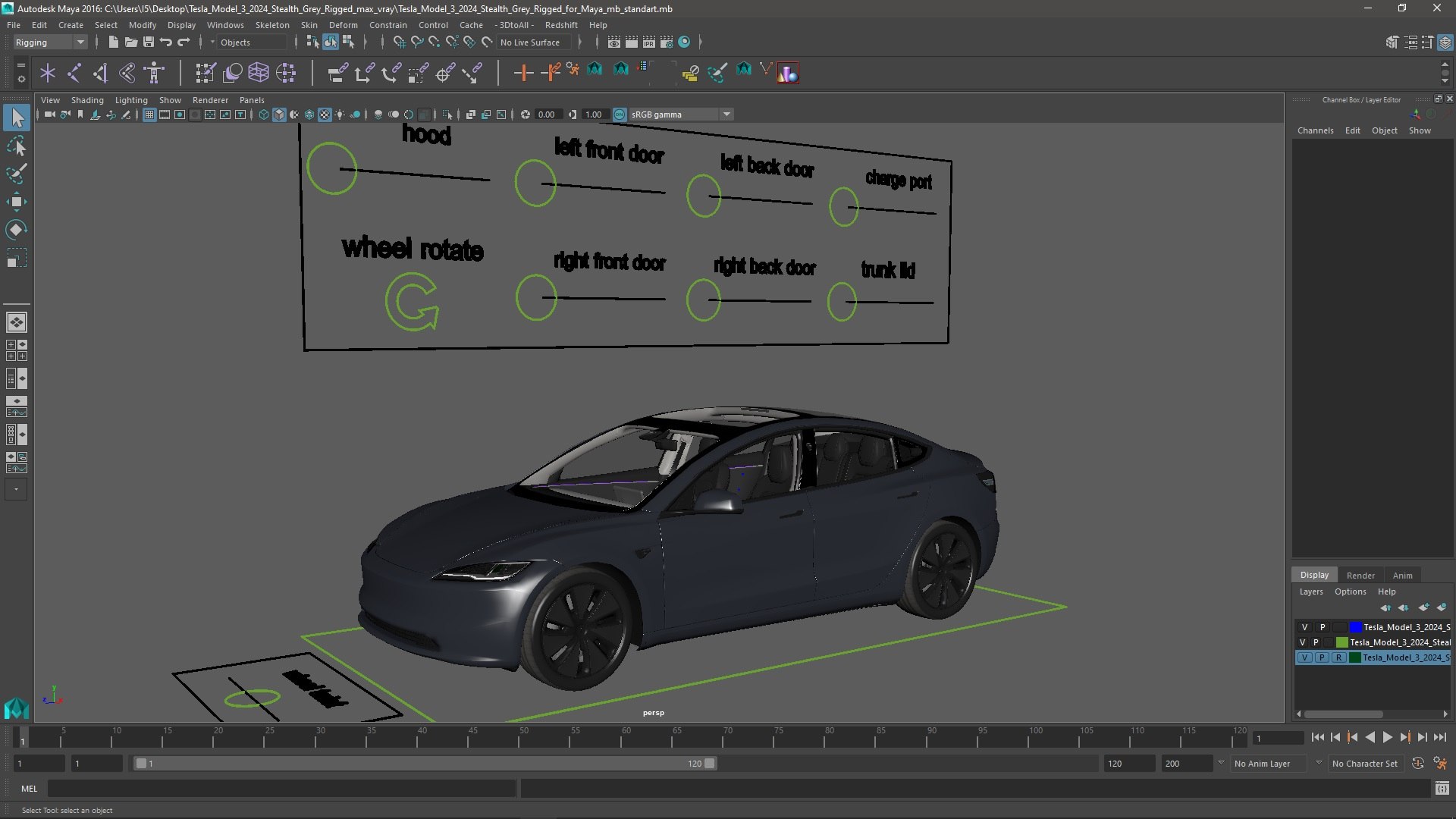The height and width of the screenshot is (819, 1456).
Task: Click the Create Cluster shelf icon
Action: 286,73
